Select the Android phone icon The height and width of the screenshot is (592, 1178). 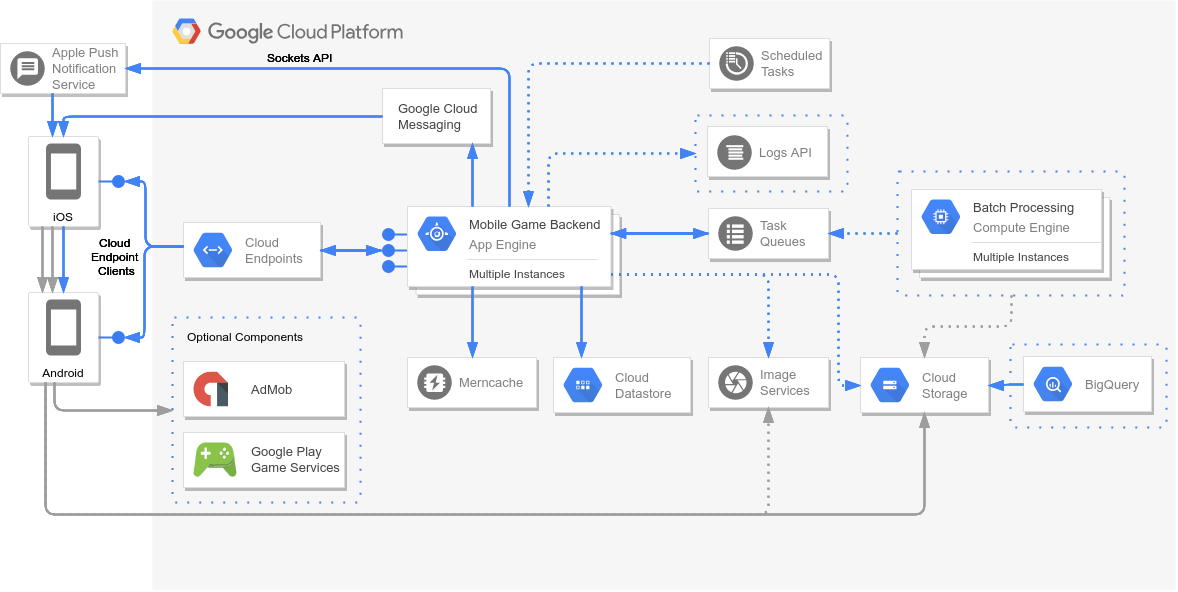tap(64, 328)
